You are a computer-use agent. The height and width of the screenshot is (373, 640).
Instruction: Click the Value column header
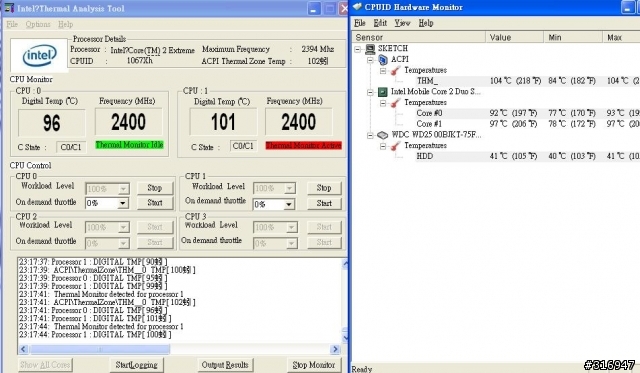point(514,37)
